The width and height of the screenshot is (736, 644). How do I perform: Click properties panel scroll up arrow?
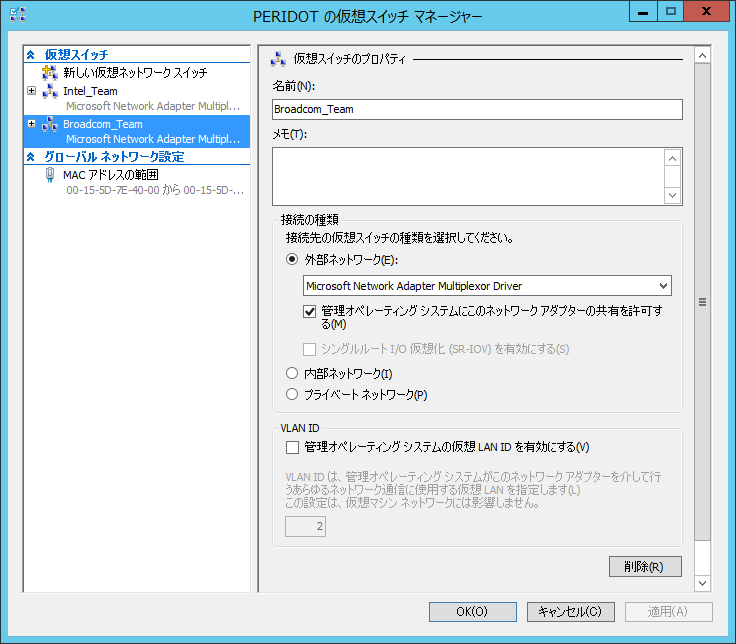(702, 56)
